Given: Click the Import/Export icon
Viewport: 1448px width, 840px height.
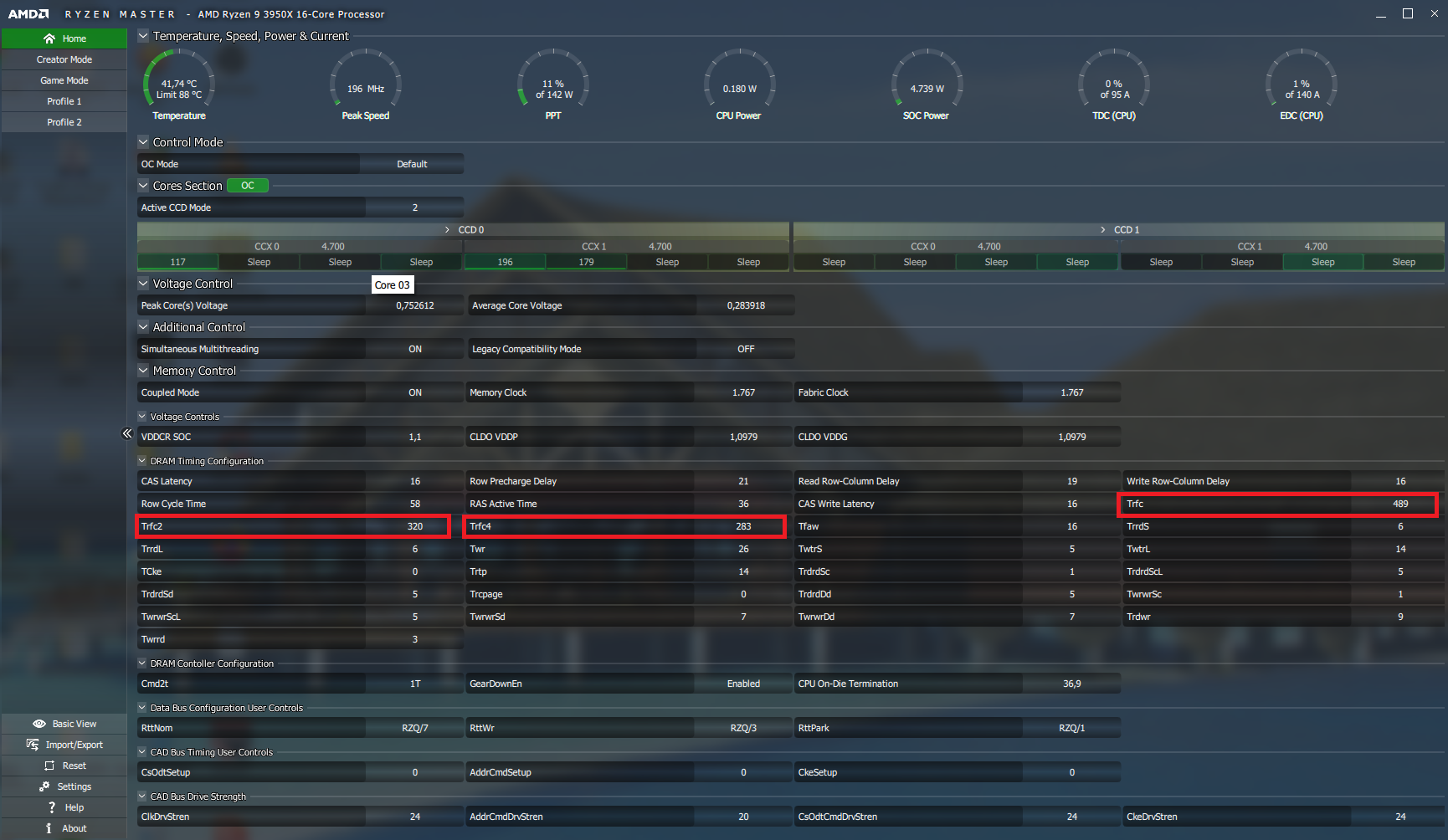Looking at the screenshot, I should pos(33,745).
